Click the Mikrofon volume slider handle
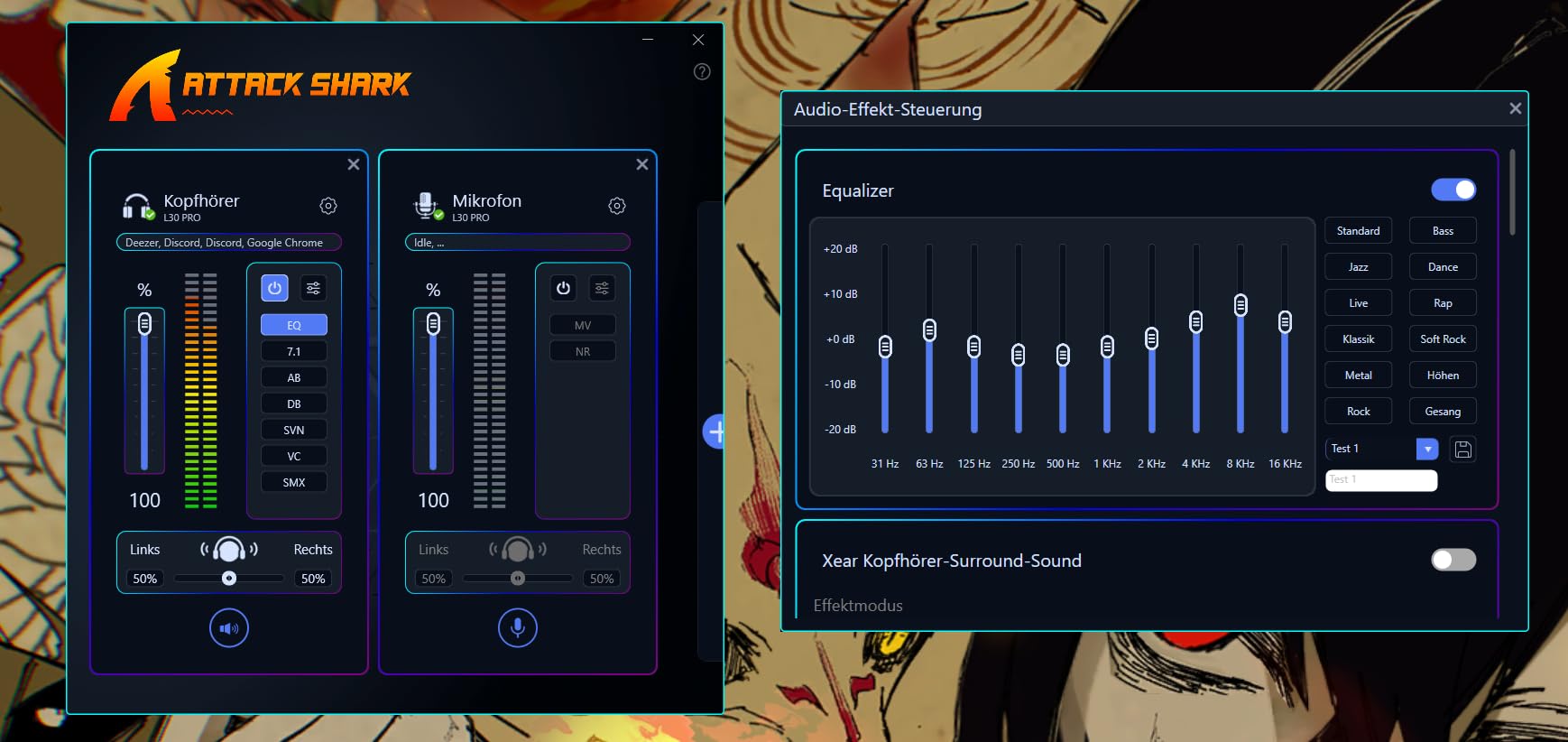 pyautogui.click(x=433, y=323)
